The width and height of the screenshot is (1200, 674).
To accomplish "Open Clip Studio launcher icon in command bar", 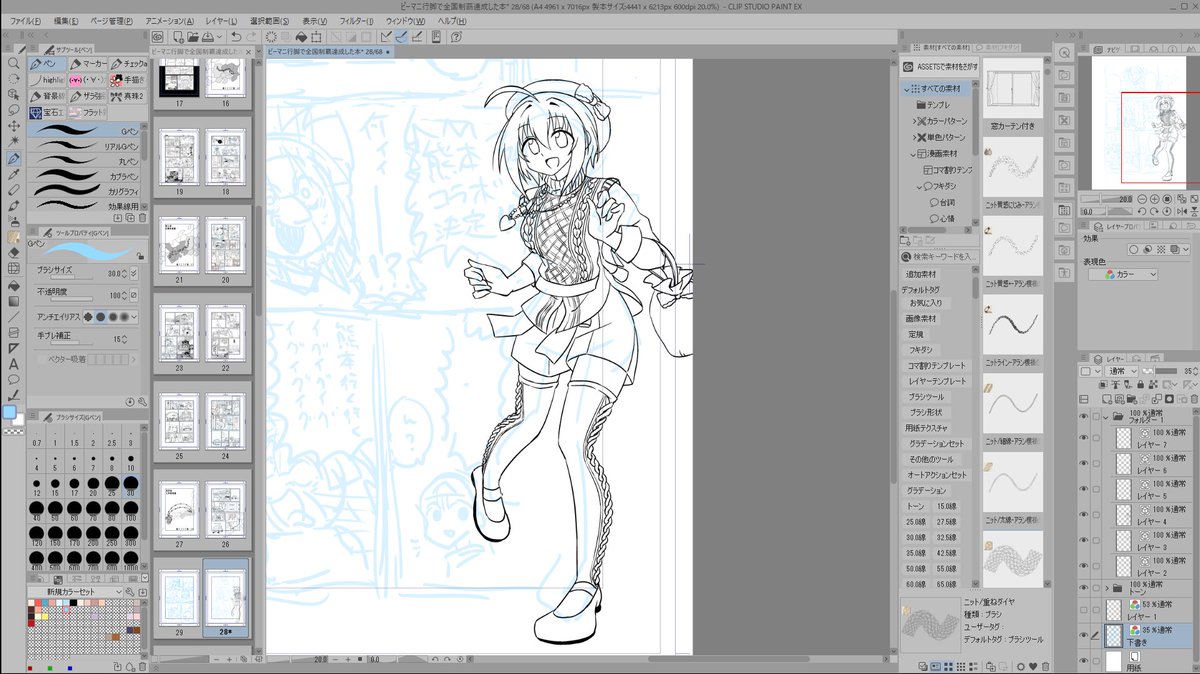I will point(158,37).
